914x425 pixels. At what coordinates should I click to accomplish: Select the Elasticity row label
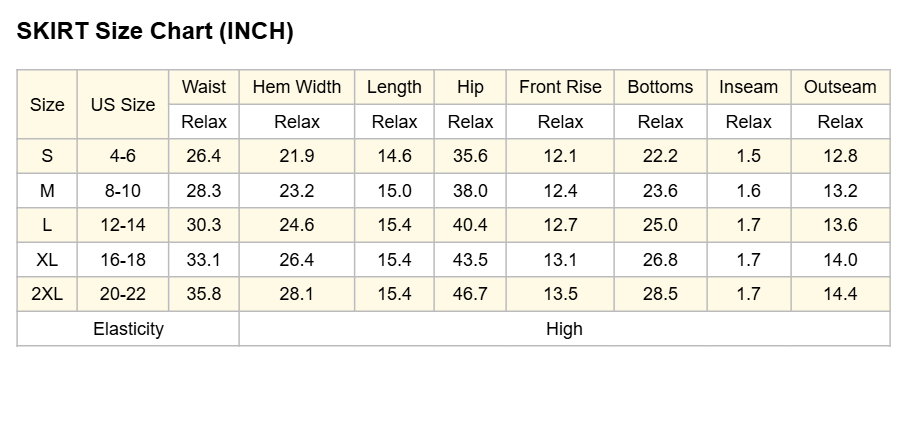(128, 329)
